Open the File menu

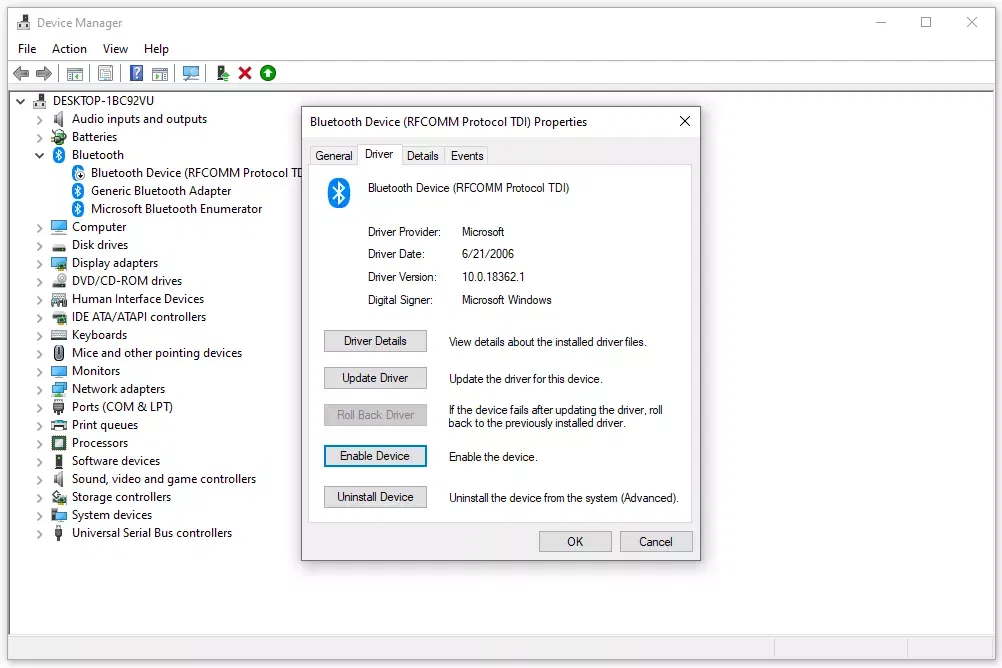(27, 49)
